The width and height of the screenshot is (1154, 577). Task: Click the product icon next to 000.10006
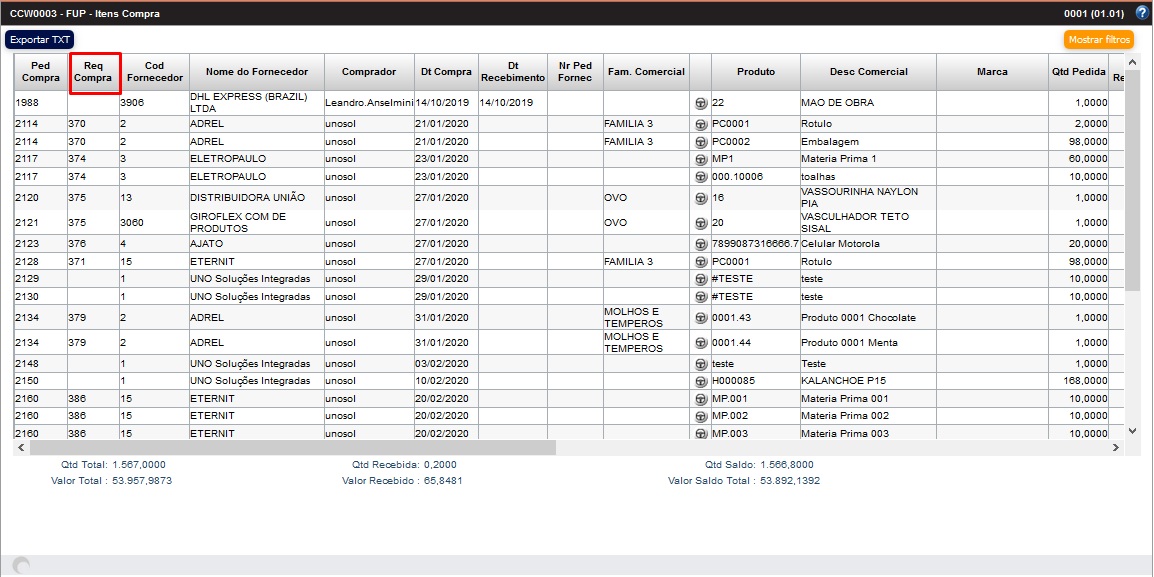[700, 176]
